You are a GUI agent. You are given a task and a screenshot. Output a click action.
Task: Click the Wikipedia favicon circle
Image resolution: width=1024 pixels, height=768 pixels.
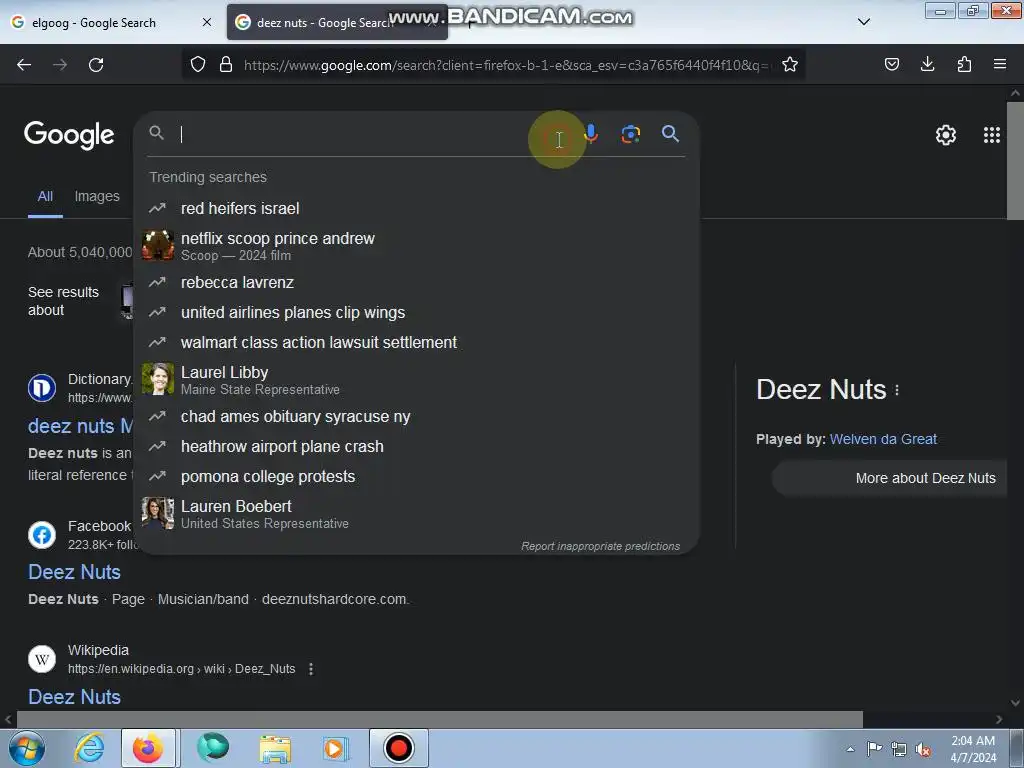click(42, 659)
